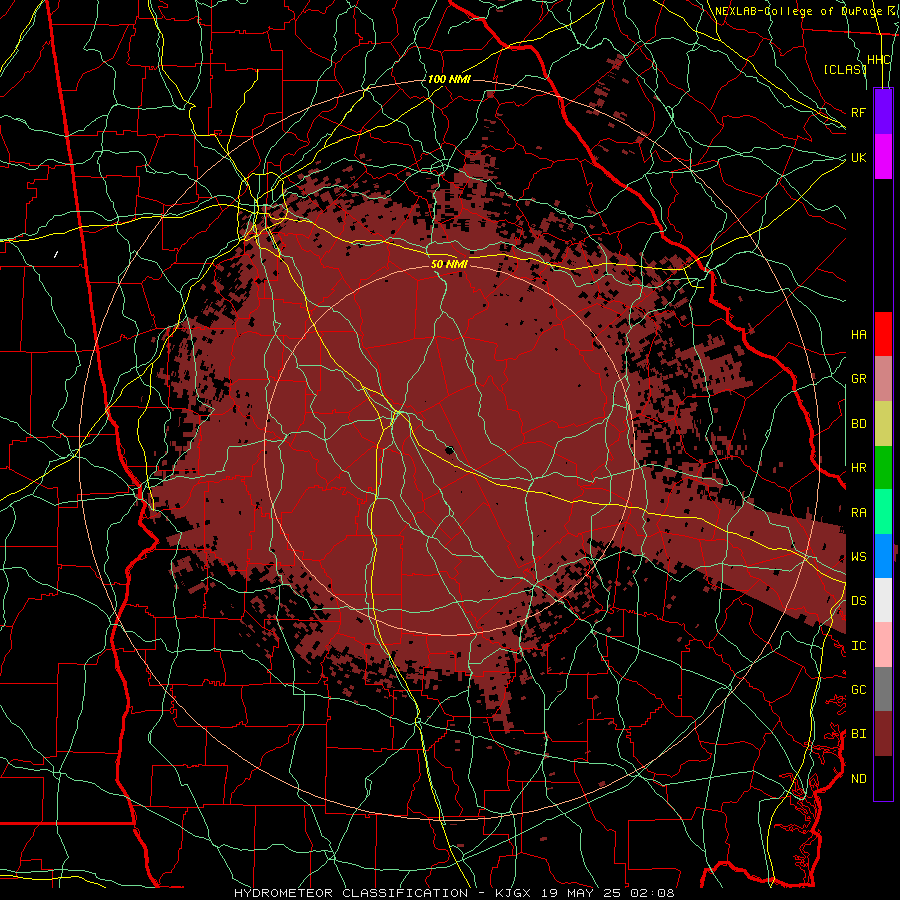
Task: Click the HR legend label
Action: [858, 468]
